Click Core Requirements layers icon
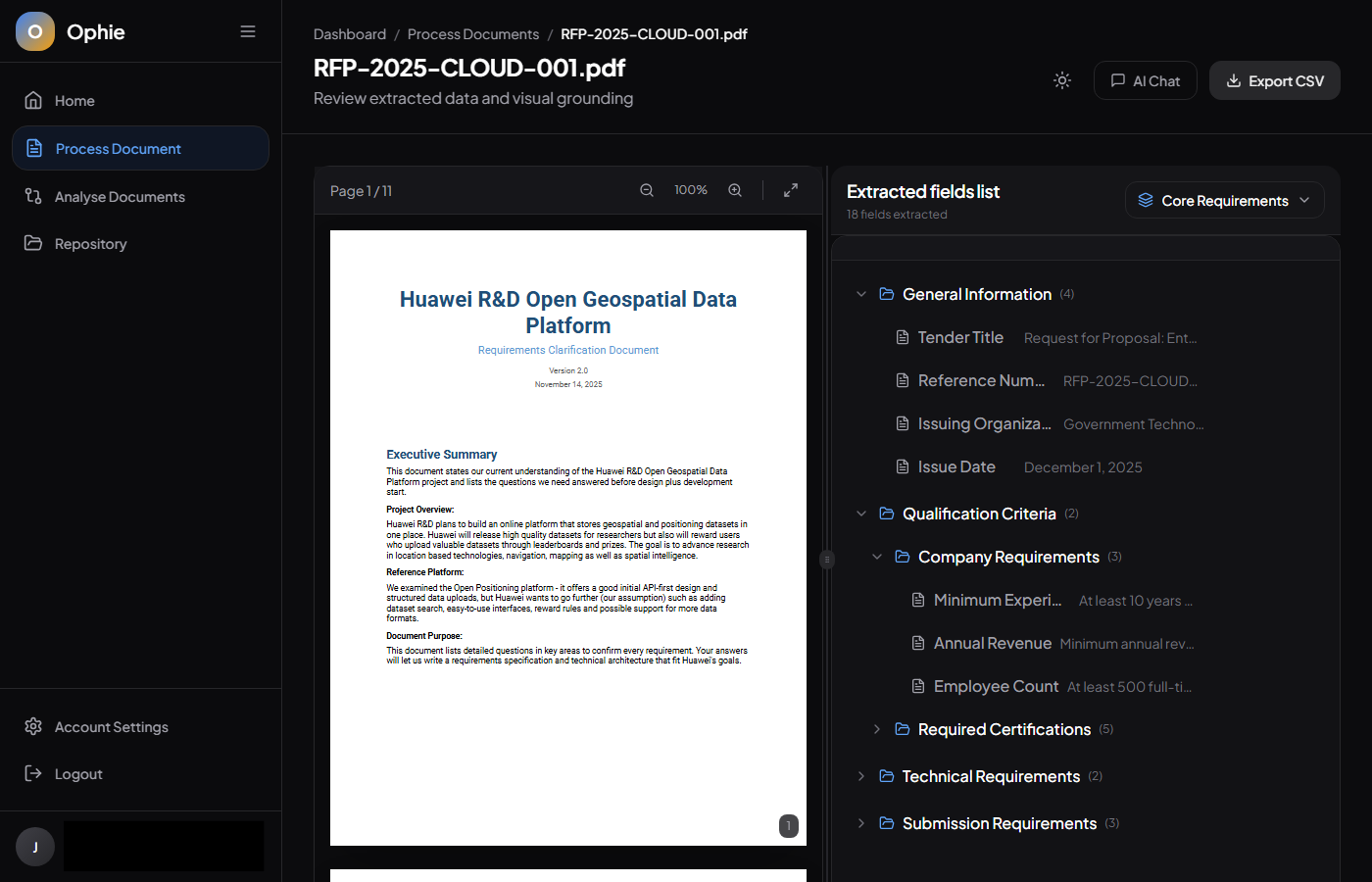The width and height of the screenshot is (1372, 882). click(x=1146, y=200)
